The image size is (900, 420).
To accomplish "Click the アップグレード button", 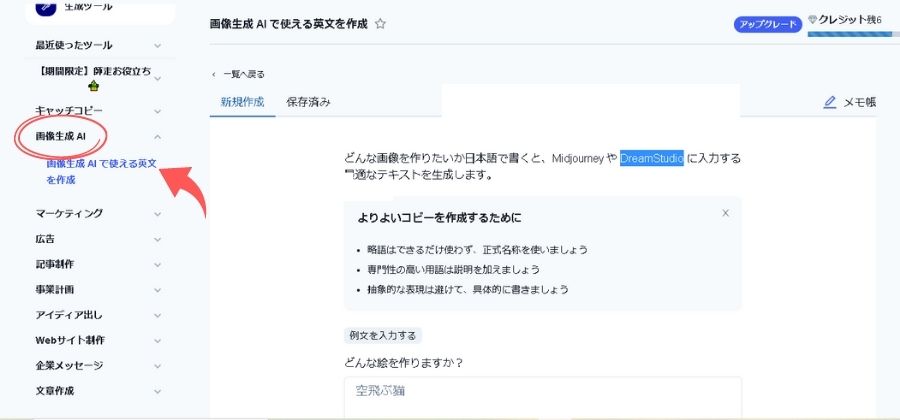I will pos(767,24).
